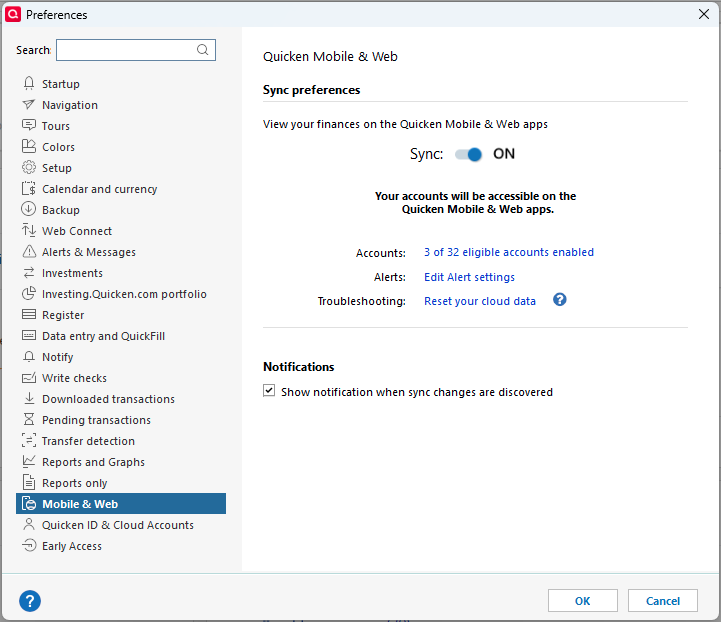Click the Investments exchange-arrows icon

coord(29,273)
